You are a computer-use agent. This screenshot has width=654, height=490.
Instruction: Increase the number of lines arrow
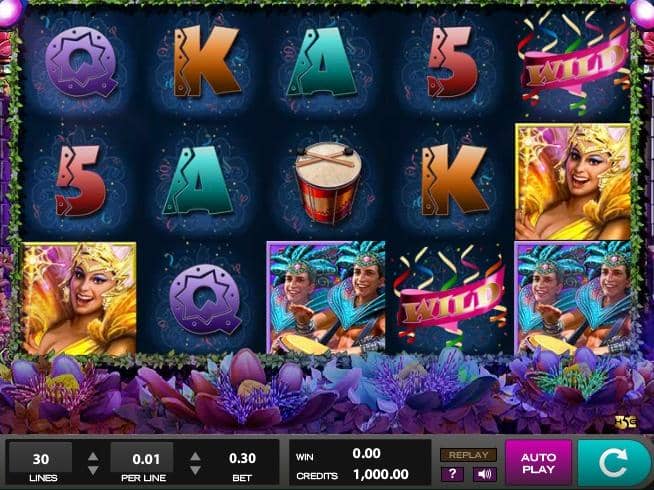(x=93, y=457)
